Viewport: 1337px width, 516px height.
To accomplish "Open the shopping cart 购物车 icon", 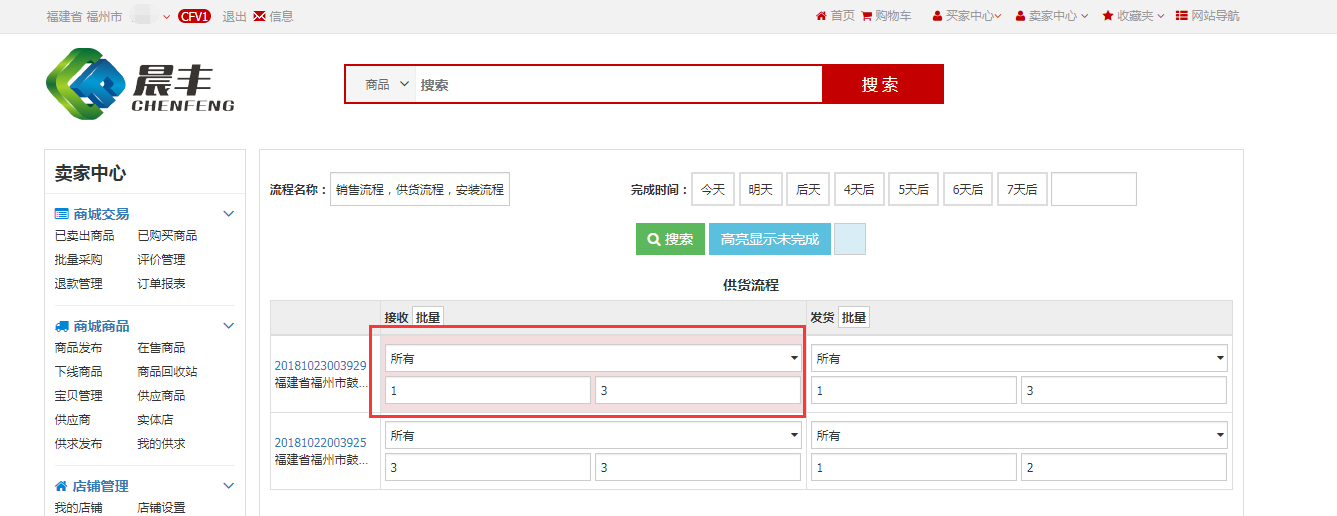I will coord(866,16).
